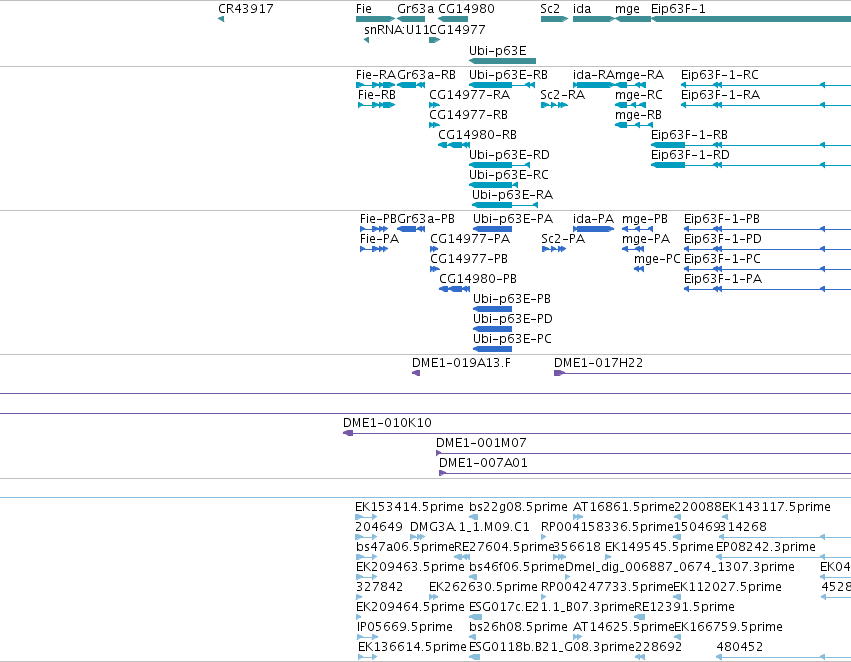Click the CG14977-RB transcript label

coord(468,114)
